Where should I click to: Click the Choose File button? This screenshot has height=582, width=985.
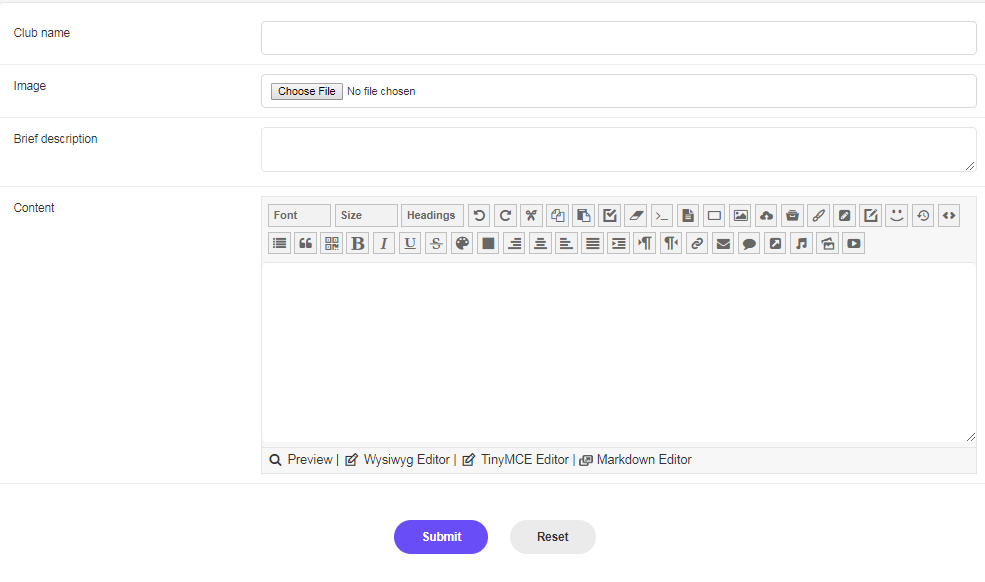tap(307, 91)
